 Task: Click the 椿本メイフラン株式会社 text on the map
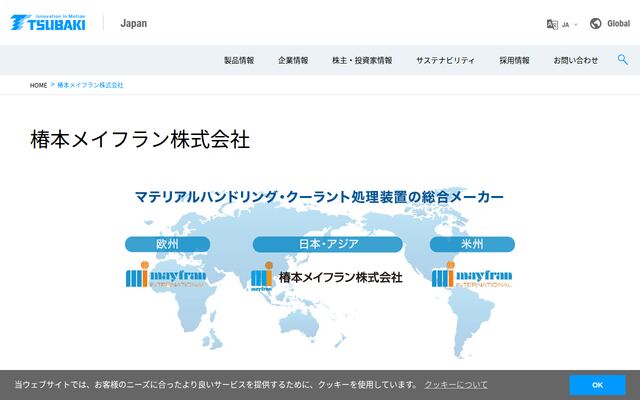pos(341,277)
